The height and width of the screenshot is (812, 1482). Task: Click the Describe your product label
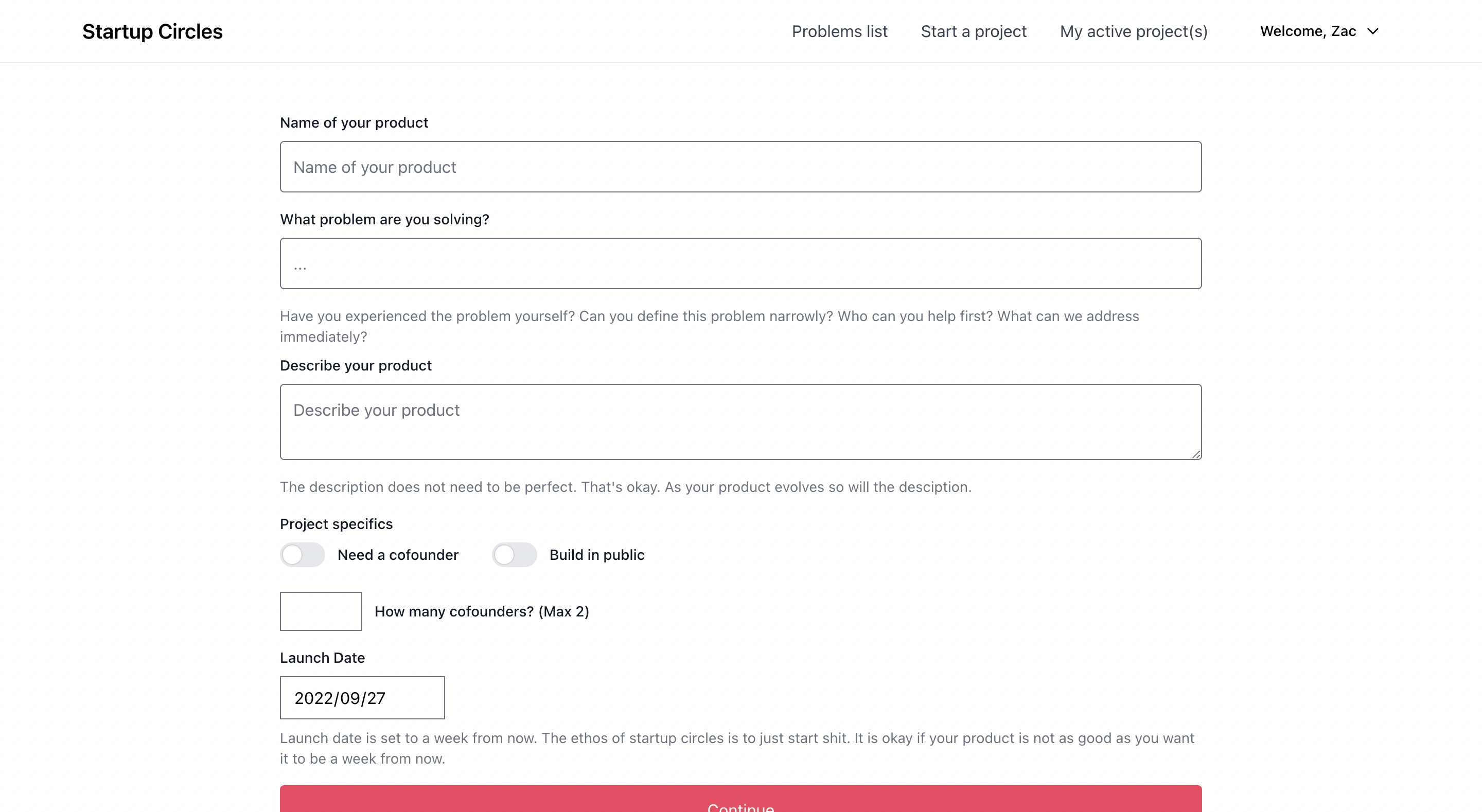click(x=356, y=365)
